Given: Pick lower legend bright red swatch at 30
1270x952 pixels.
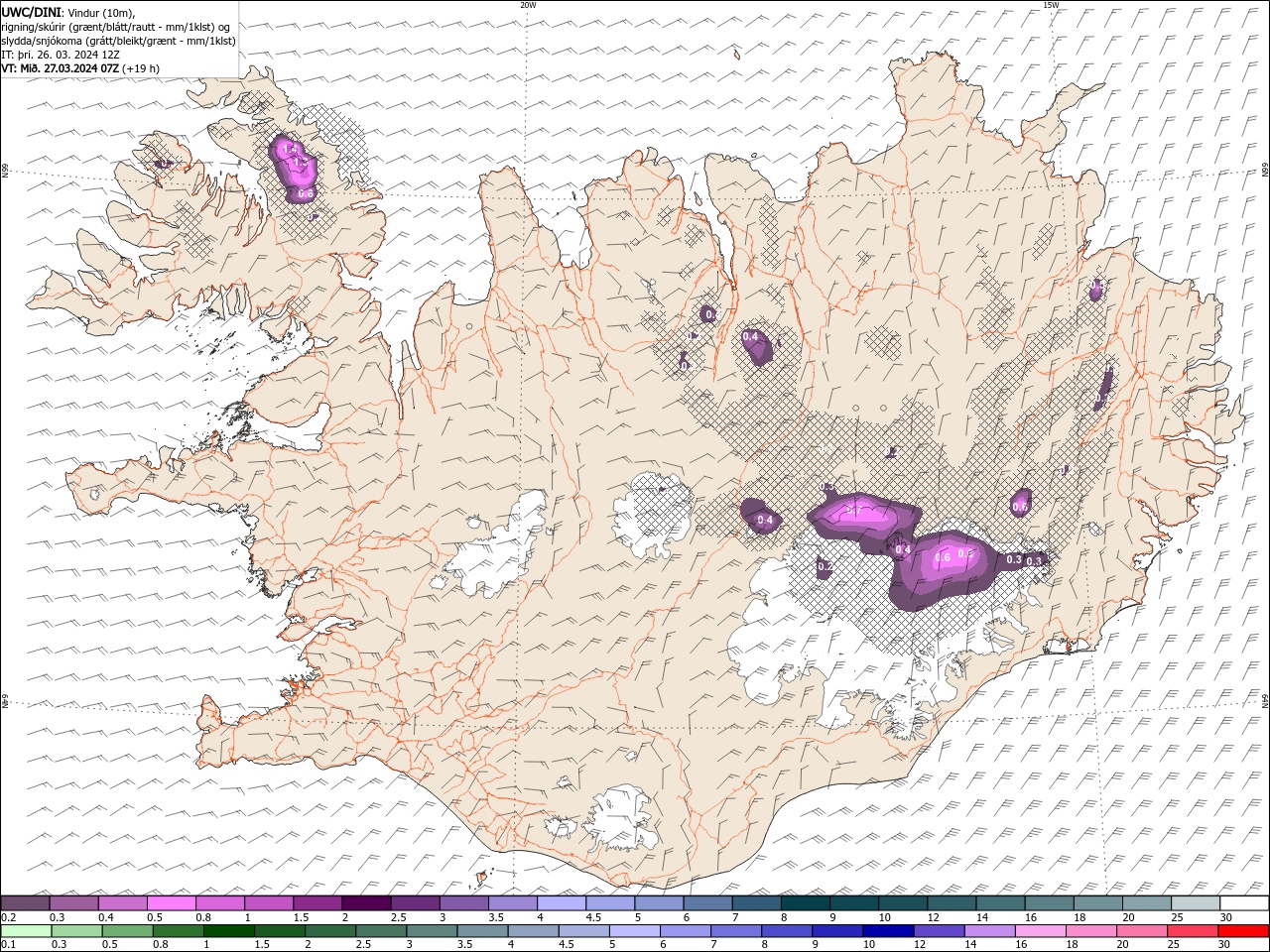Looking at the screenshot, I should point(1242,931).
